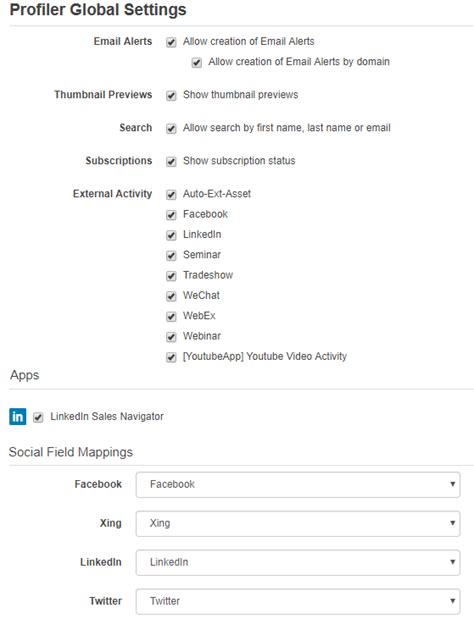Toggle the LinkedIn external activity checkbox

click(x=171, y=235)
